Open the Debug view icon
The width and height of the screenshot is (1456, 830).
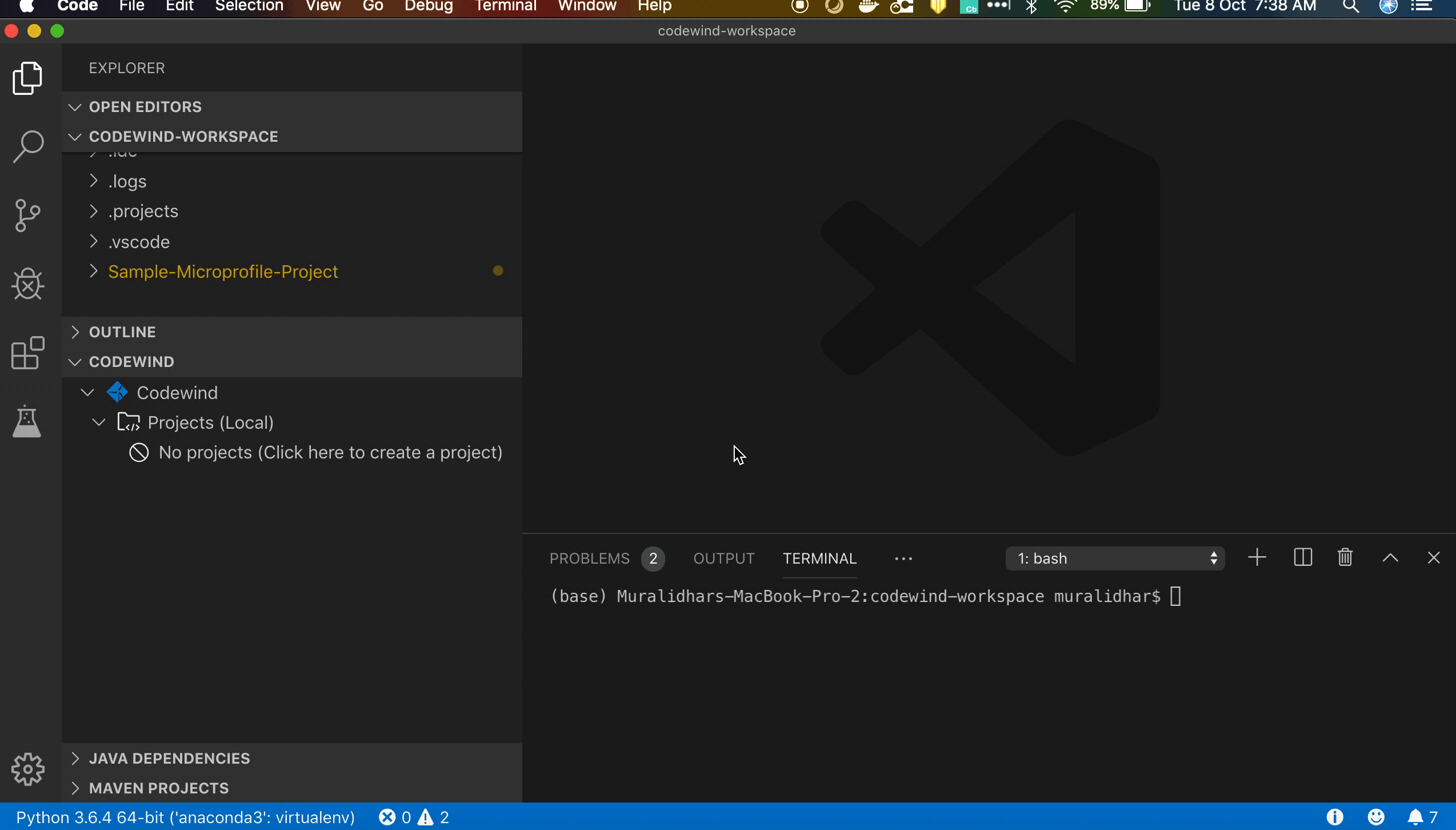pyautogui.click(x=27, y=284)
